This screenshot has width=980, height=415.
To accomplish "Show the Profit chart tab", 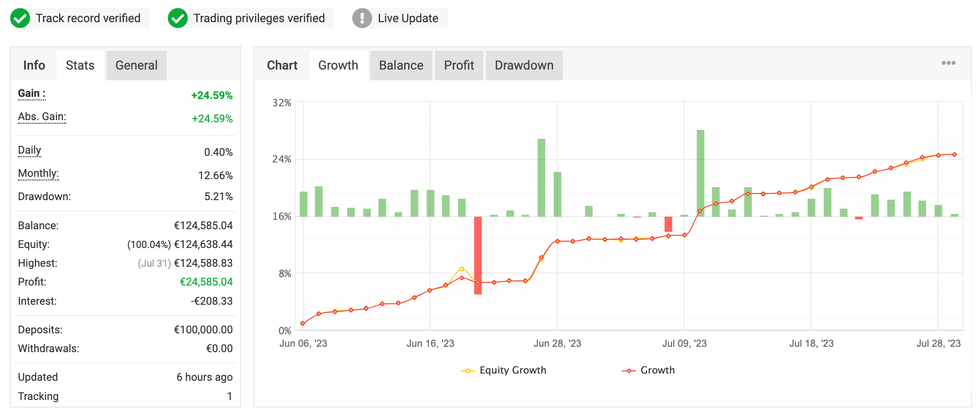I will [459, 65].
